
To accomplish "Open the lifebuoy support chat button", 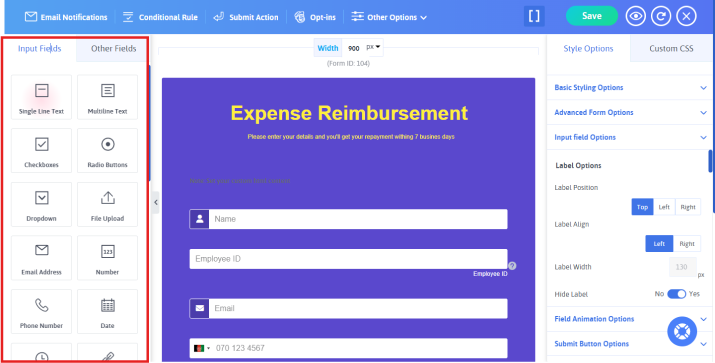I will [x=682, y=332].
